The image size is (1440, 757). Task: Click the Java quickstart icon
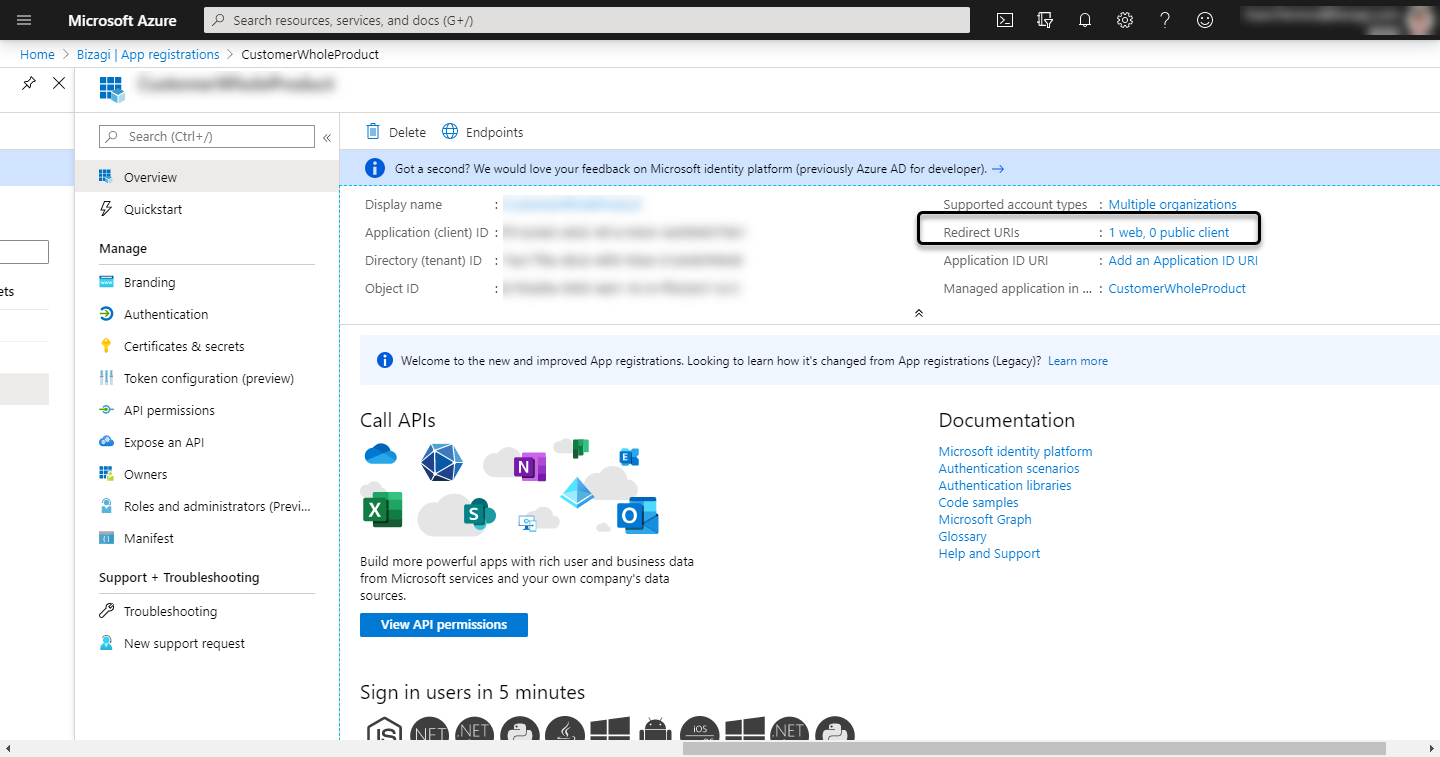click(x=565, y=731)
